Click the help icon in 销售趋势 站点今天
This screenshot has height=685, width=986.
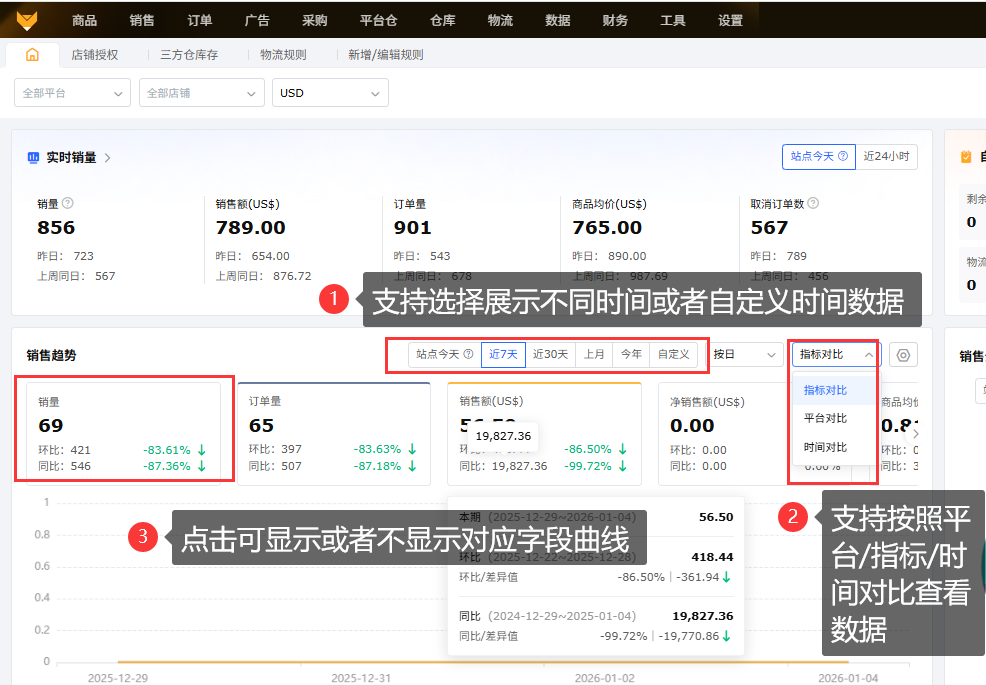(x=468, y=354)
